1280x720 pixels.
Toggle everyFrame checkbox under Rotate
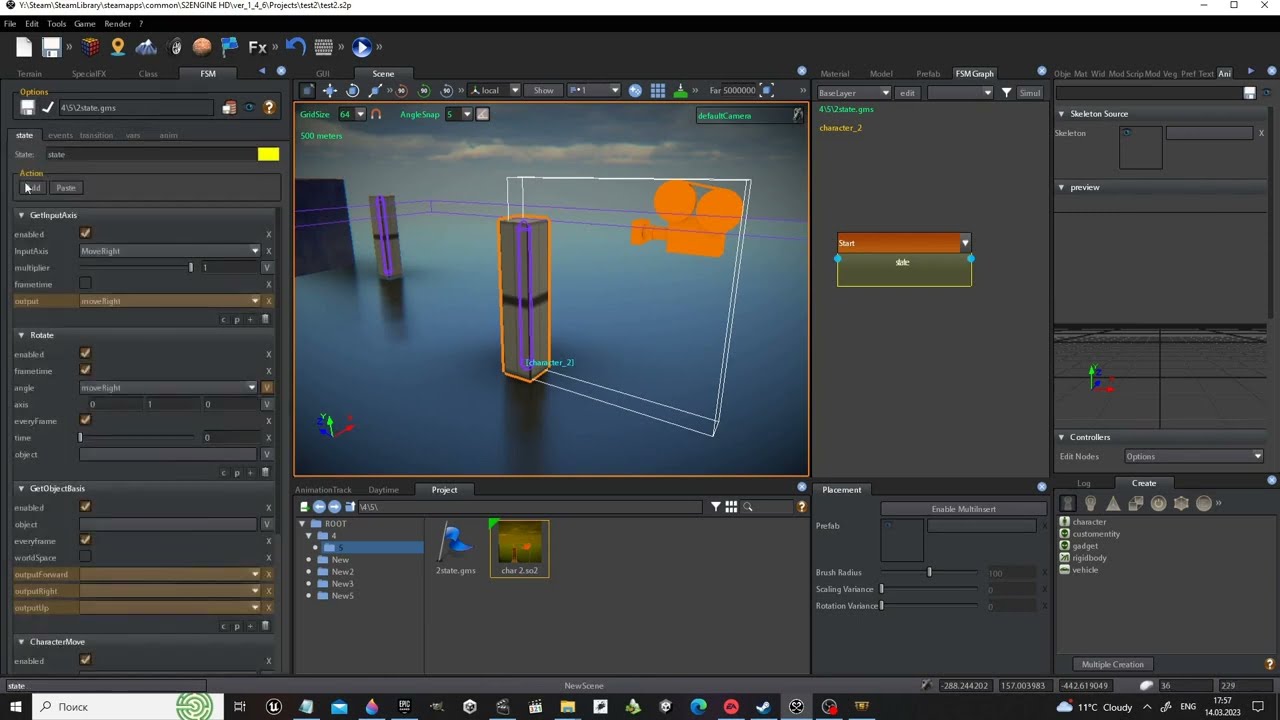85,420
